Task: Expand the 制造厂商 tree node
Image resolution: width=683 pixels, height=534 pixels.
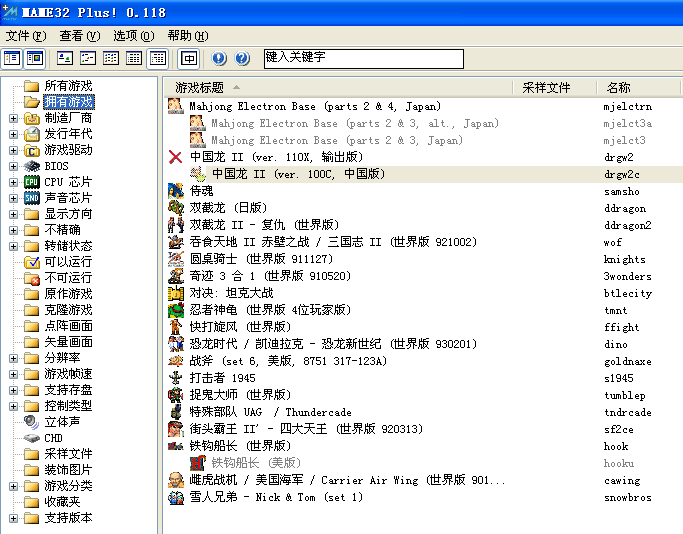Action: tap(14, 118)
